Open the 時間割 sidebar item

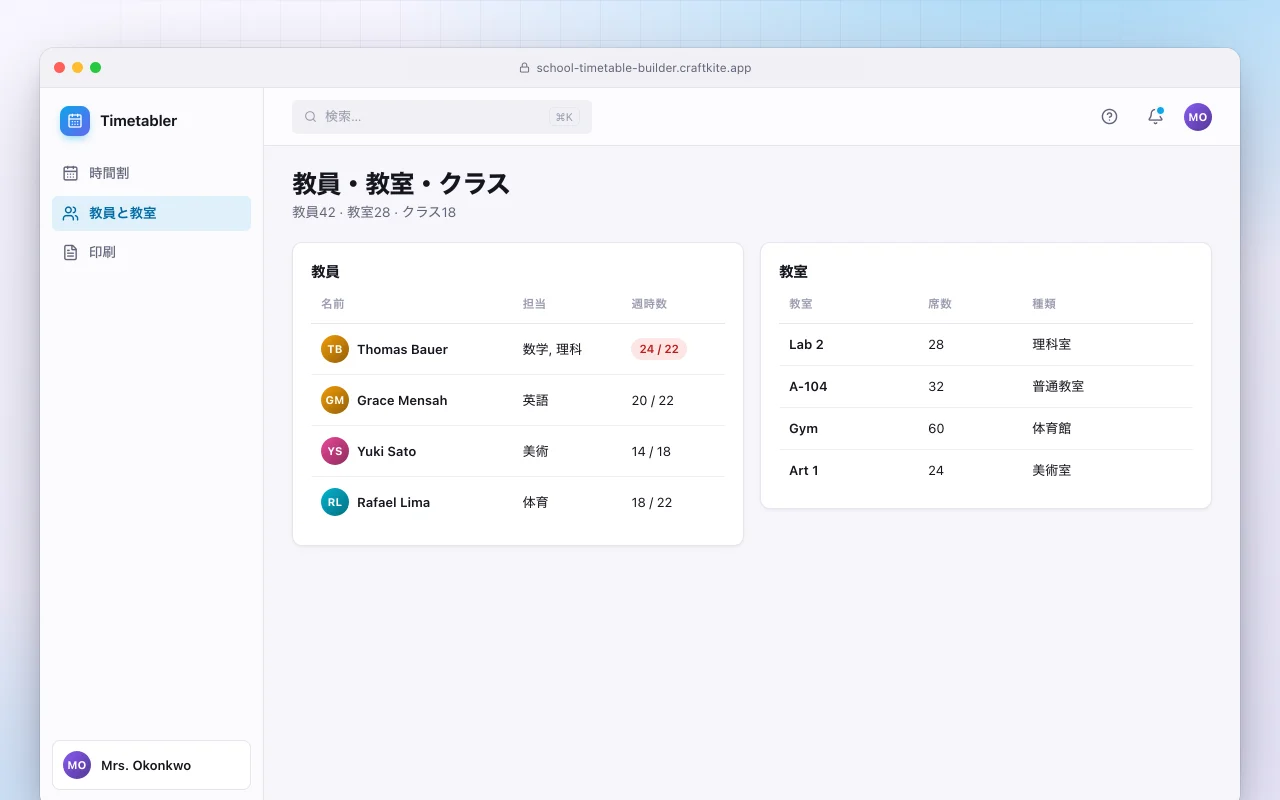pos(151,173)
